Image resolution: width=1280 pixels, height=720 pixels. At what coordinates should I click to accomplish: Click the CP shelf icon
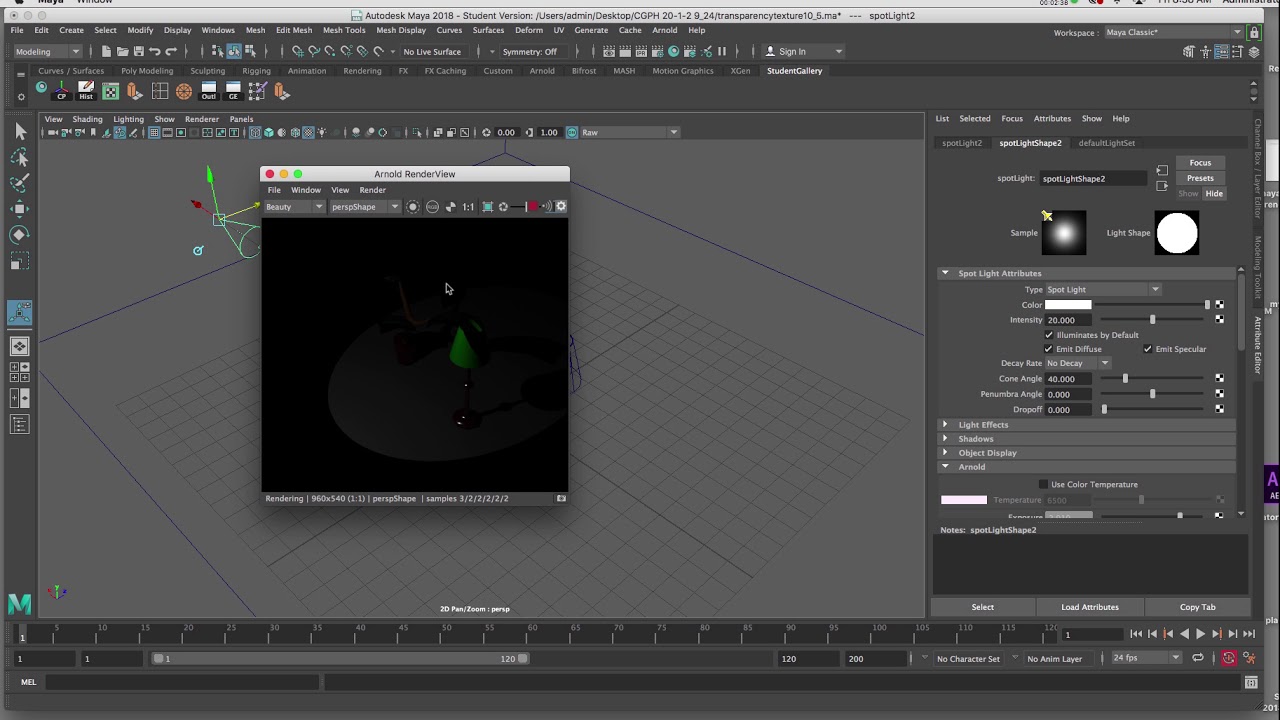pos(62,91)
